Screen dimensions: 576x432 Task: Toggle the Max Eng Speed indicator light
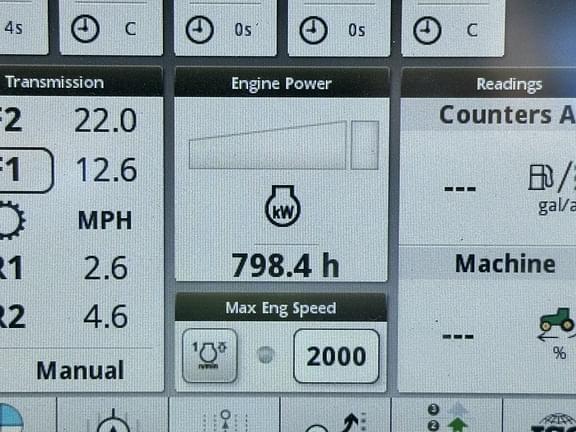click(266, 355)
